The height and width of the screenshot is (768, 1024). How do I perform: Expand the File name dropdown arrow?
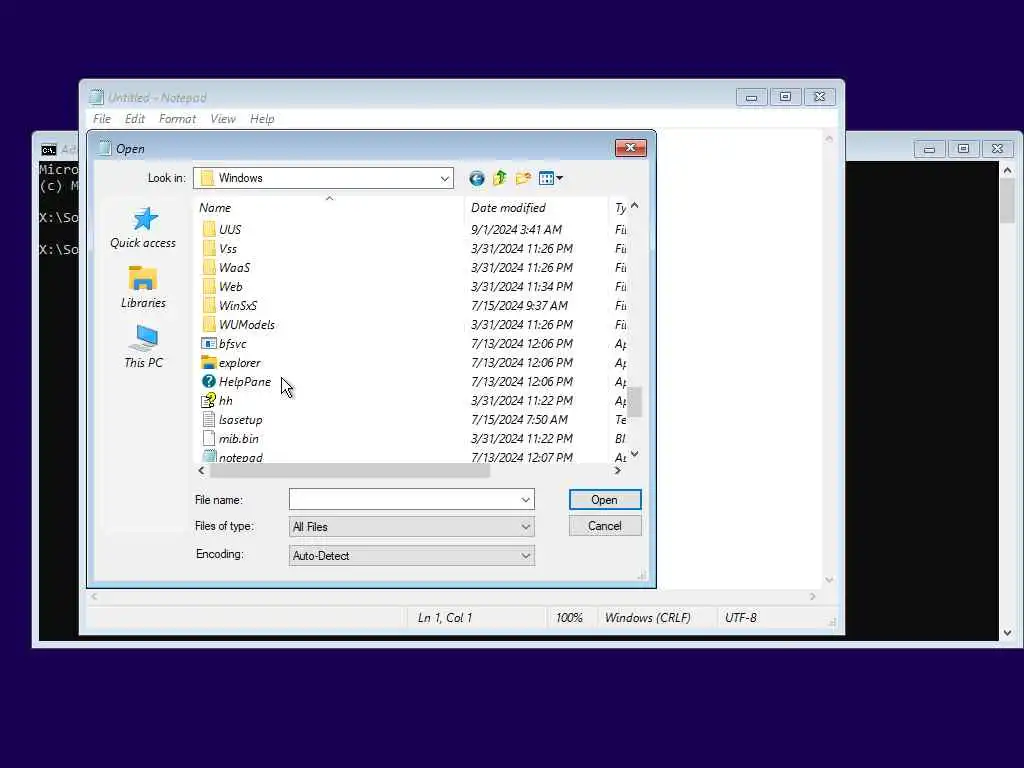point(526,500)
